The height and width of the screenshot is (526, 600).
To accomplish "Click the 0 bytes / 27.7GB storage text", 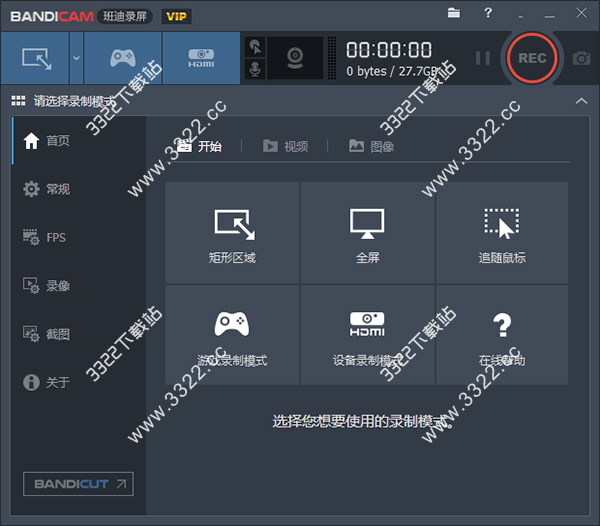I will pos(392,72).
